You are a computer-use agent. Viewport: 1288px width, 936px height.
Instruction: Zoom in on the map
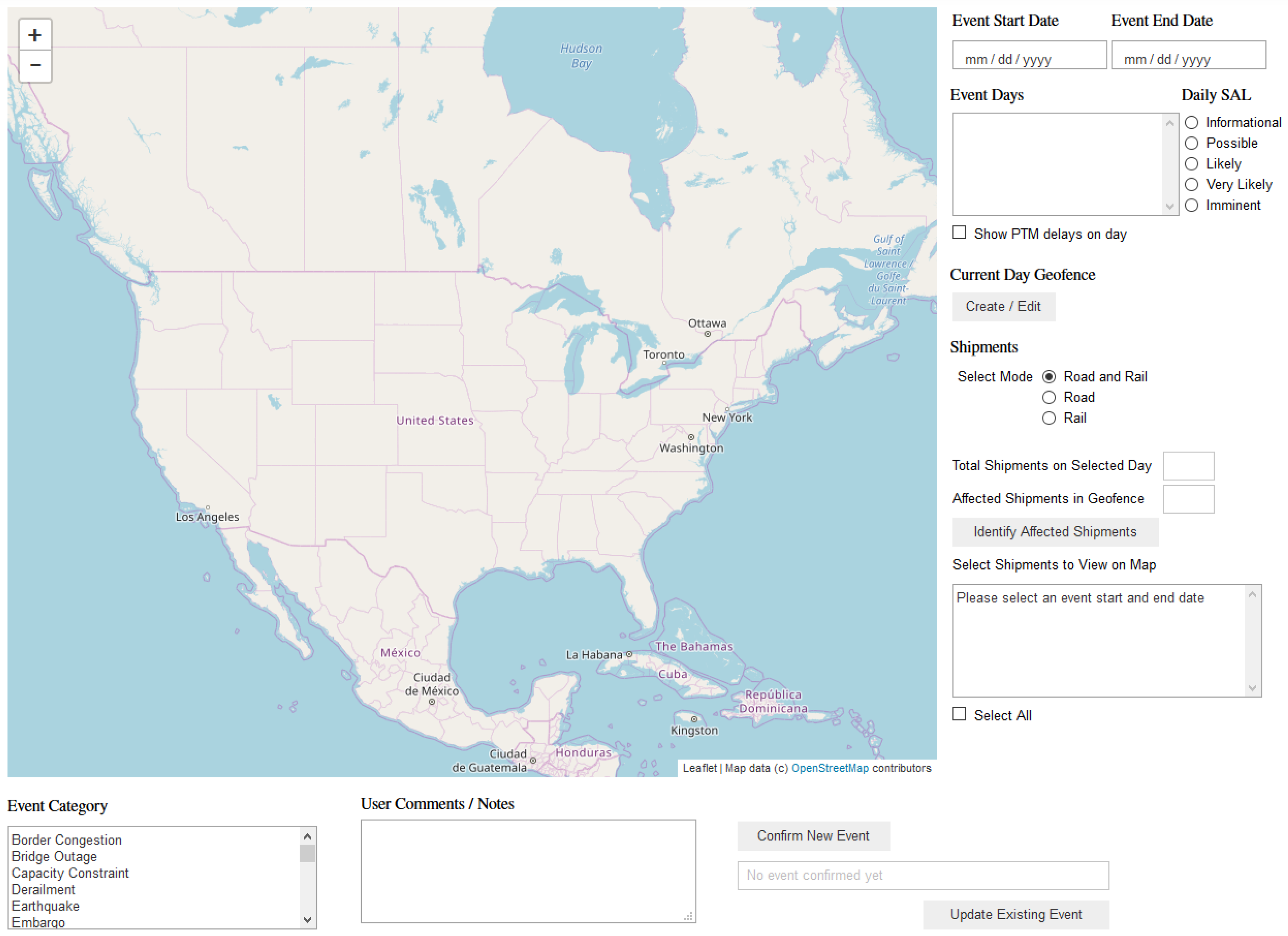(x=35, y=35)
